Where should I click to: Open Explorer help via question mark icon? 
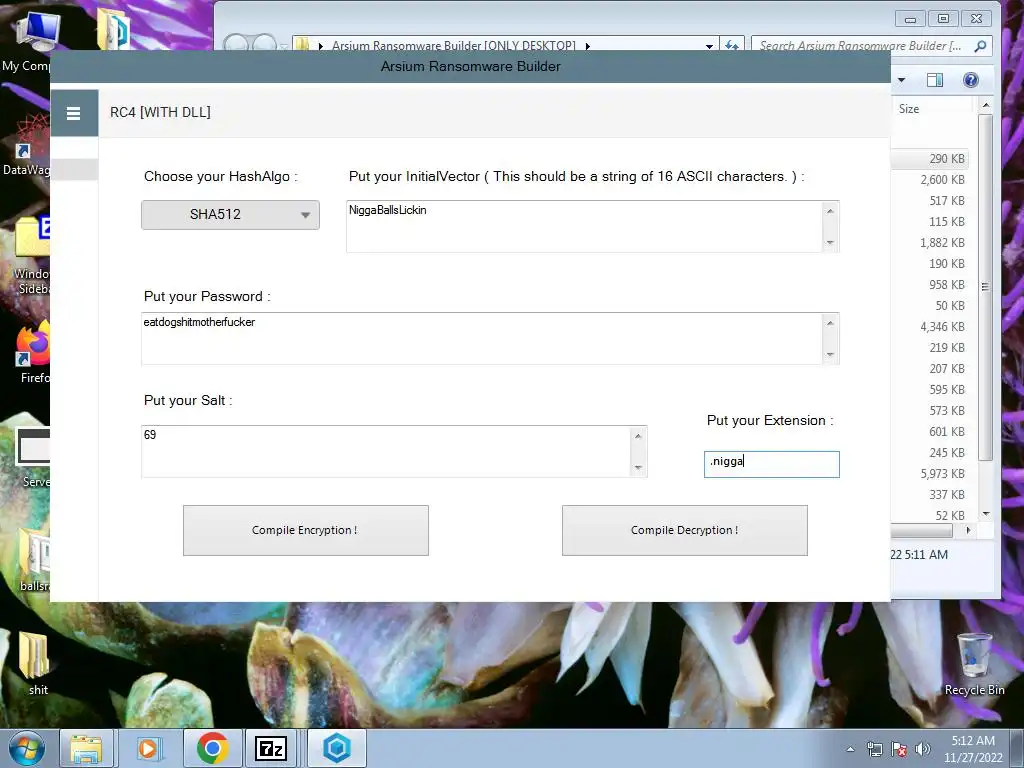tap(970, 80)
